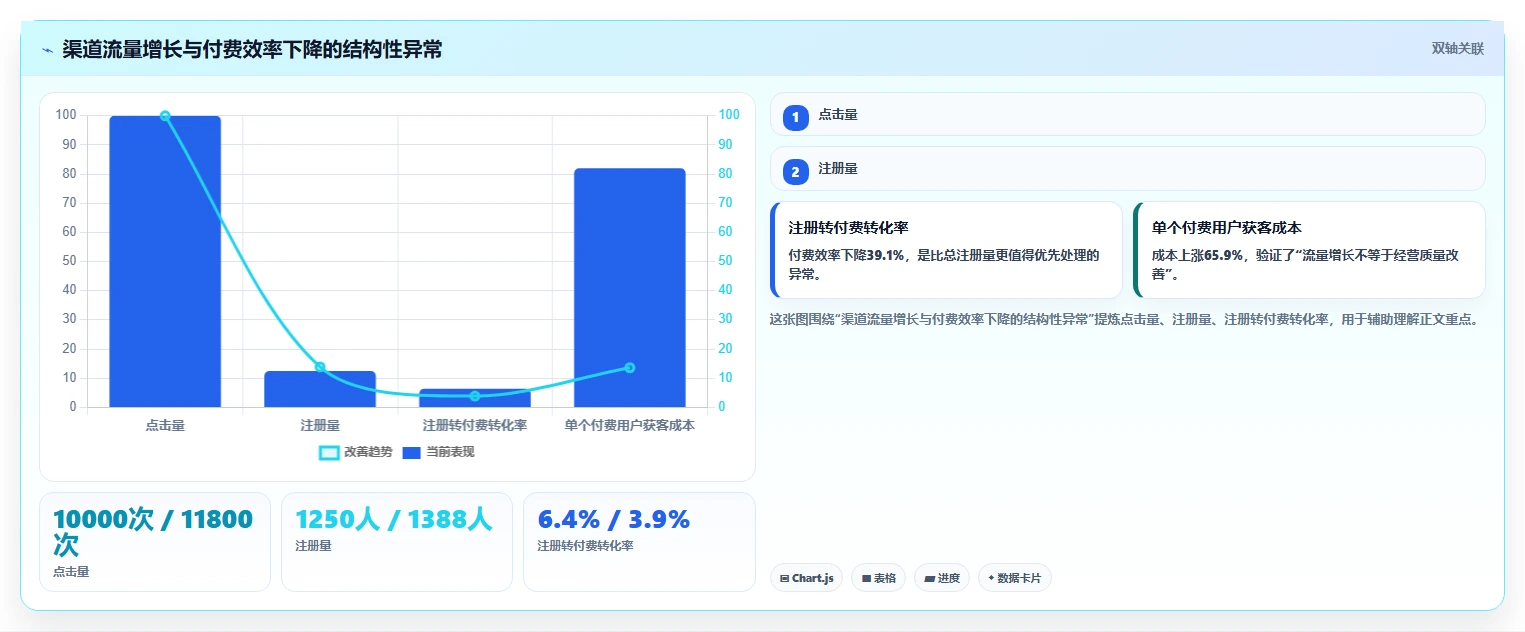The width and height of the screenshot is (1525, 632).
Task: Click the lightning icon beside the title
Action: 47,50
